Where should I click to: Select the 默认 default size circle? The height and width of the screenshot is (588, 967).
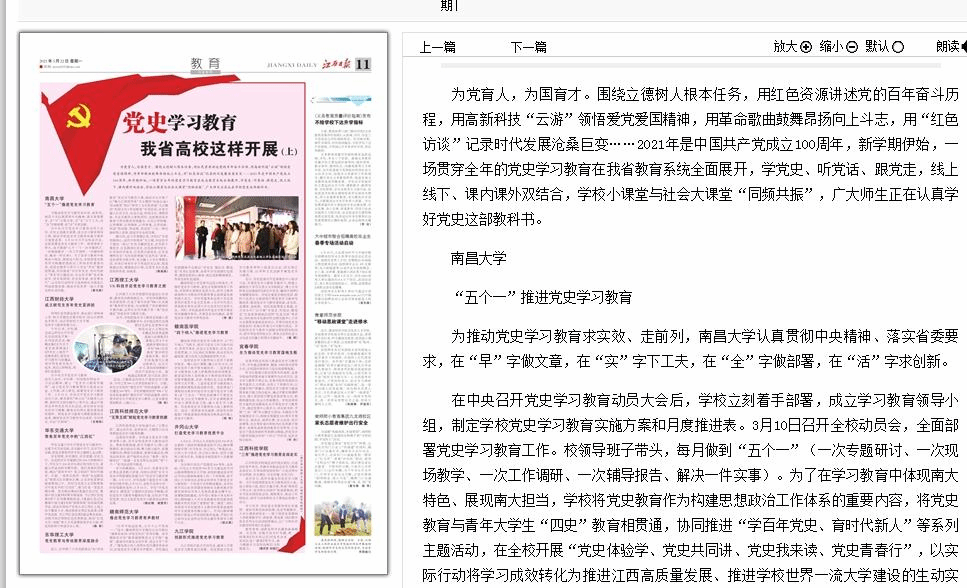pyautogui.click(x=898, y=47)
